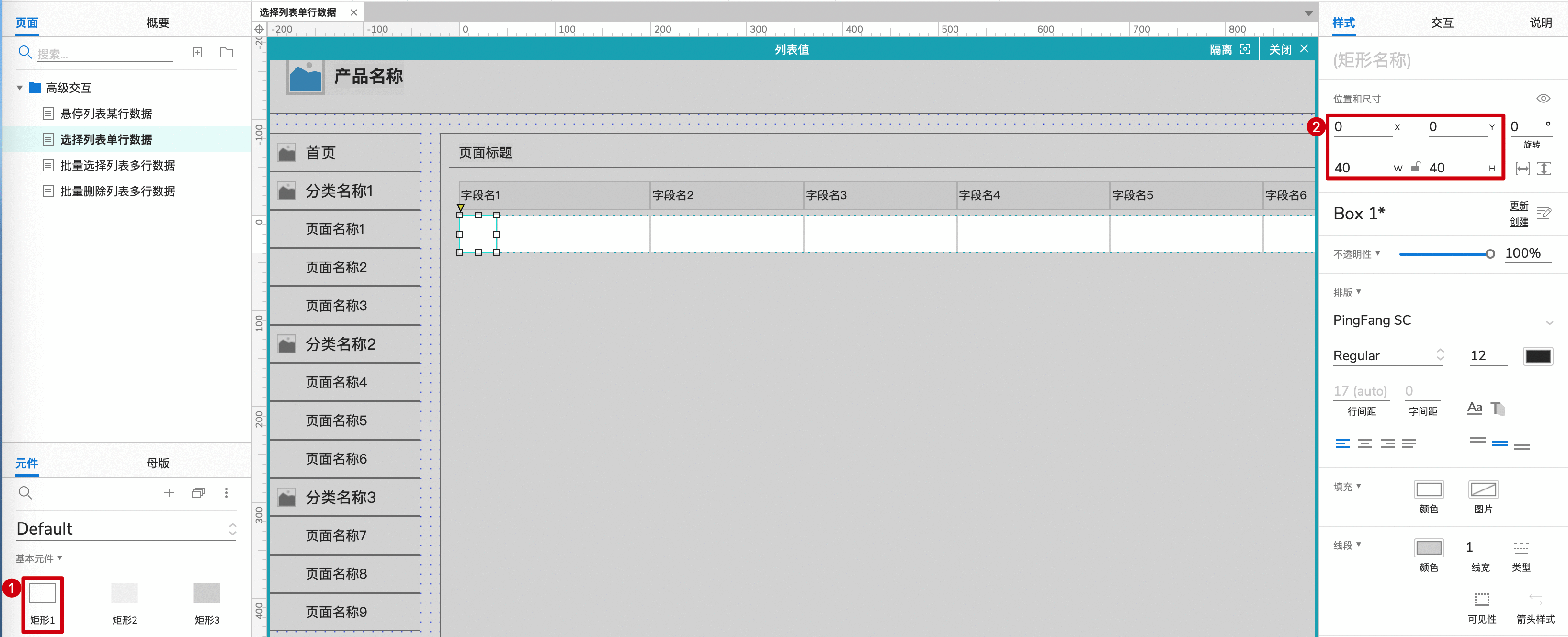Screen dimensions: 1568x637
Task: Open the Regular font weight dropdown
Action: tap(1388, 356)
